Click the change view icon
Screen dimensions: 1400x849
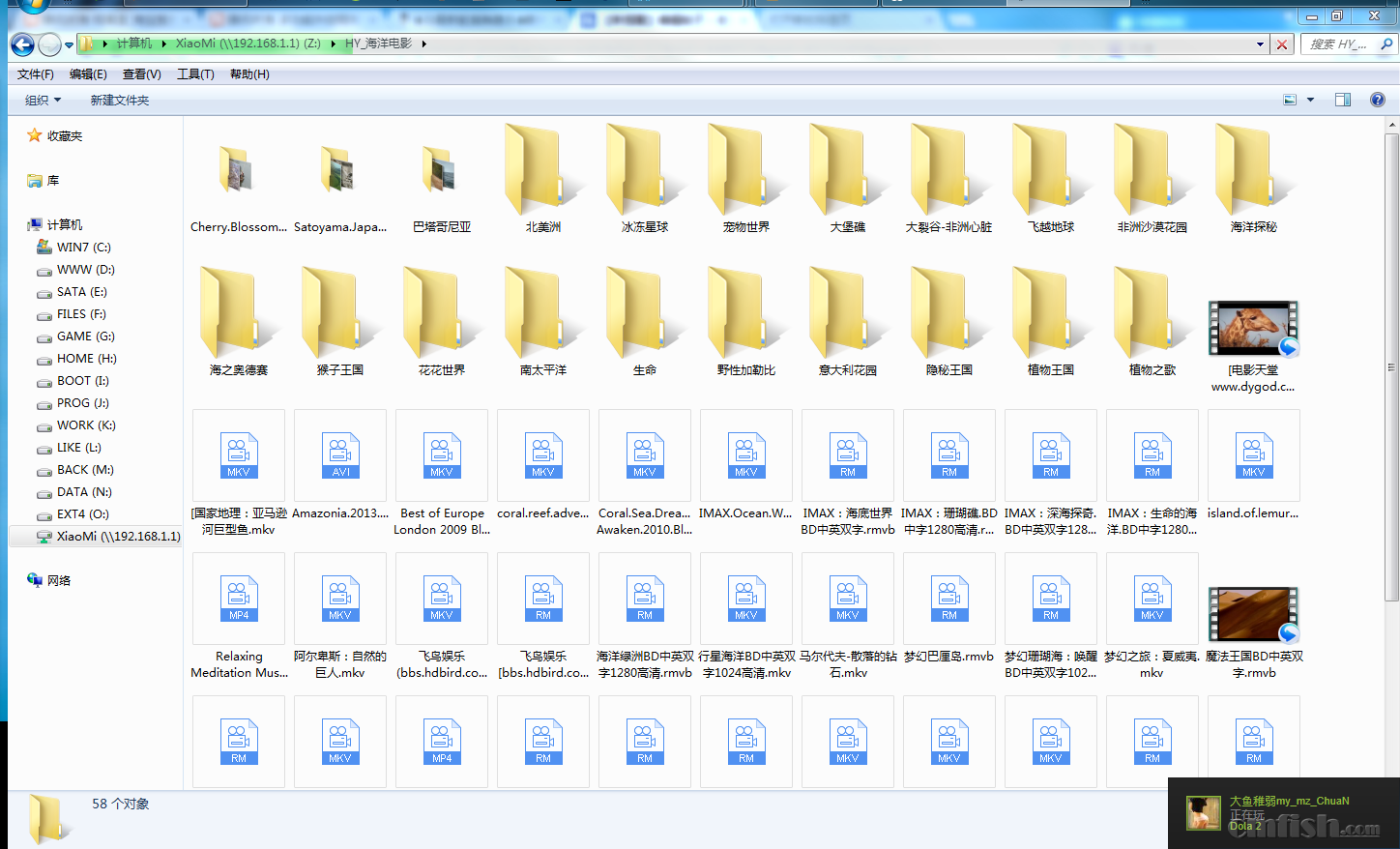1290,100
